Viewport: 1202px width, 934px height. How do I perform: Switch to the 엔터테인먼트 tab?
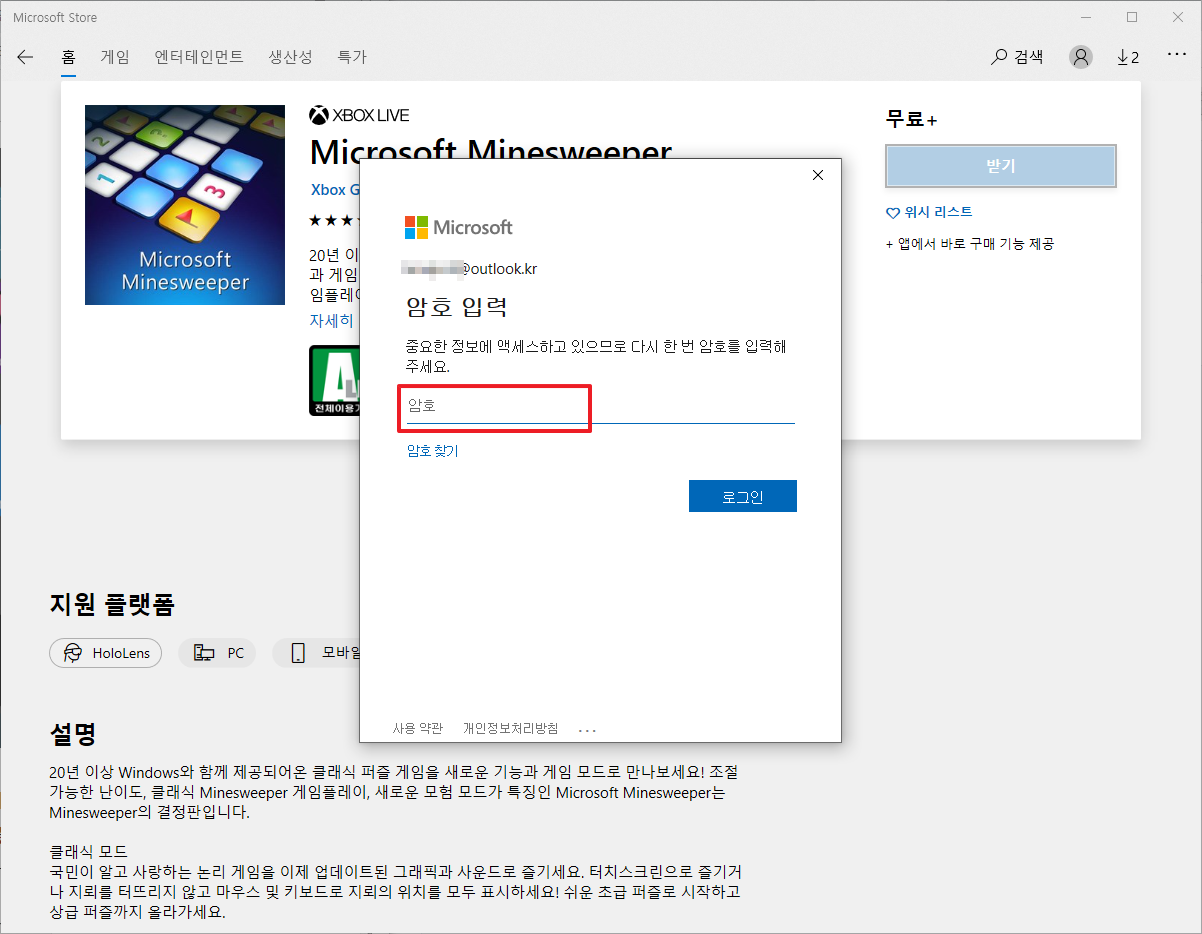click(x=199, y=57)
